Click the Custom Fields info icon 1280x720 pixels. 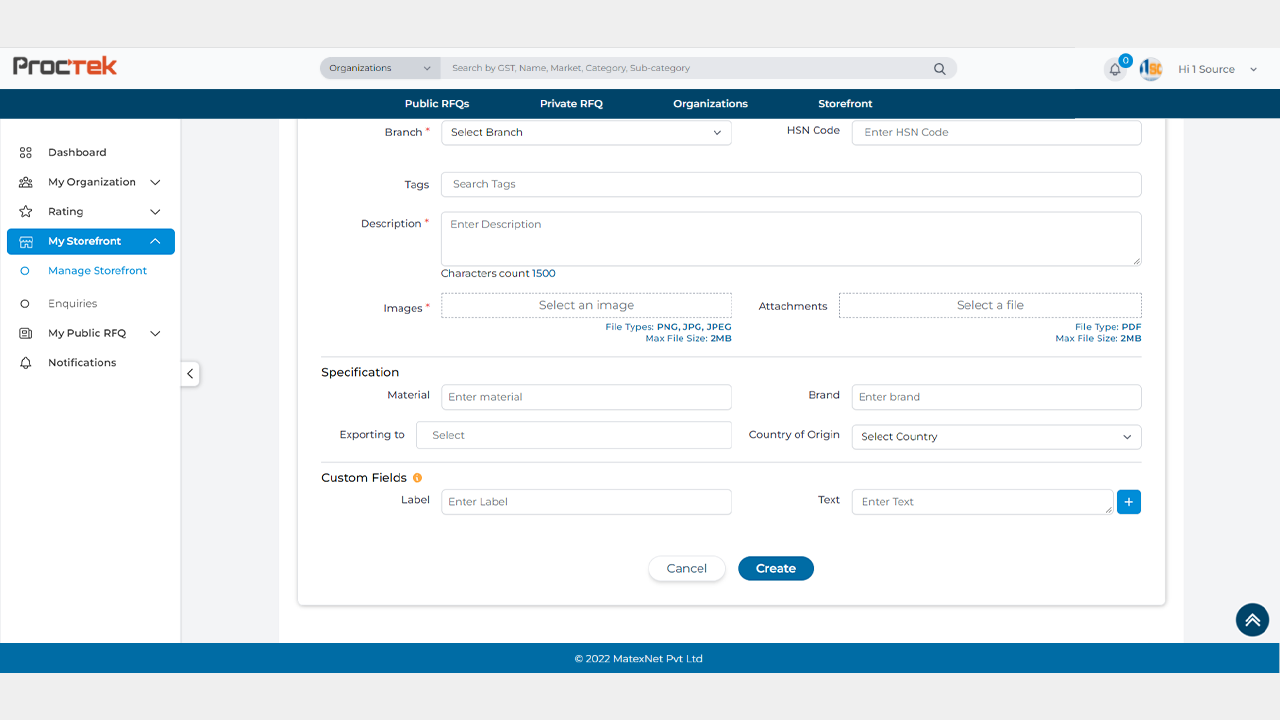coord(417,478)
